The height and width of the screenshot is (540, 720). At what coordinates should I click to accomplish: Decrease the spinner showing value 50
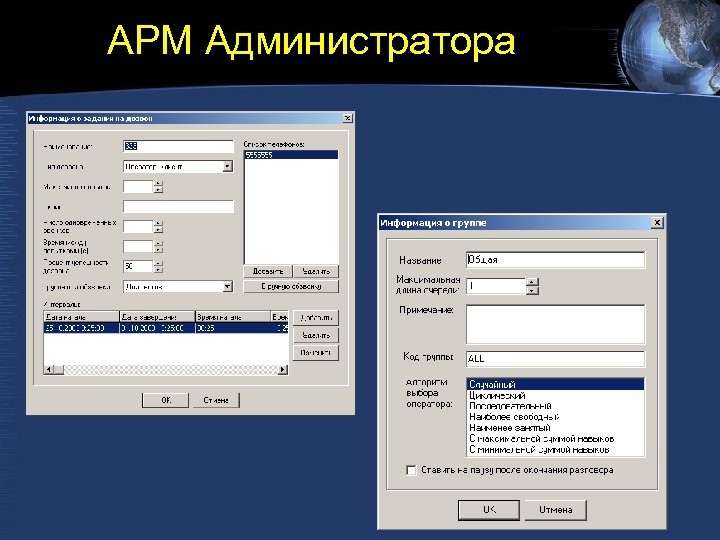[x=158, y=270]
